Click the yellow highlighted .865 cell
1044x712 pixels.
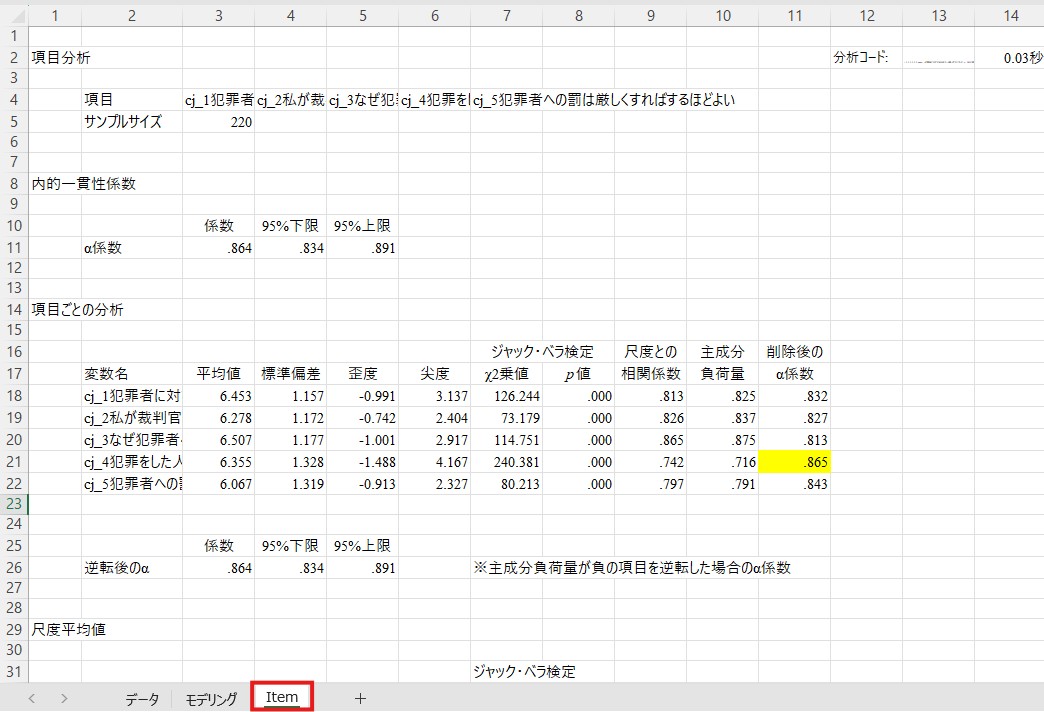(x=794, y=463)
